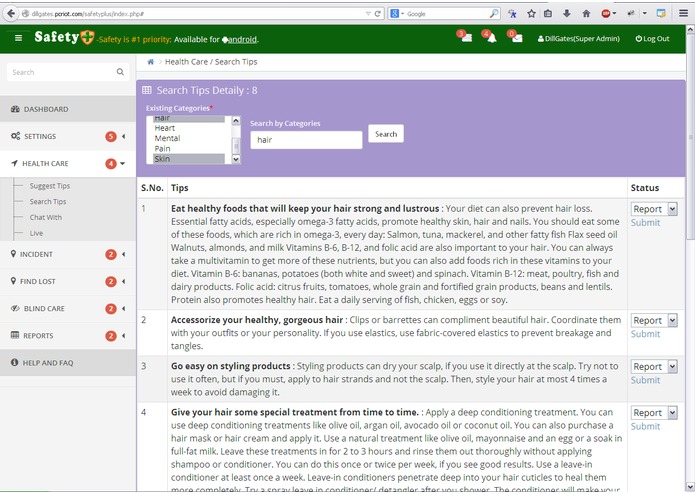This screenshot has height=494, width=695.
Task: Click the Search button
Action: (386, 134)
